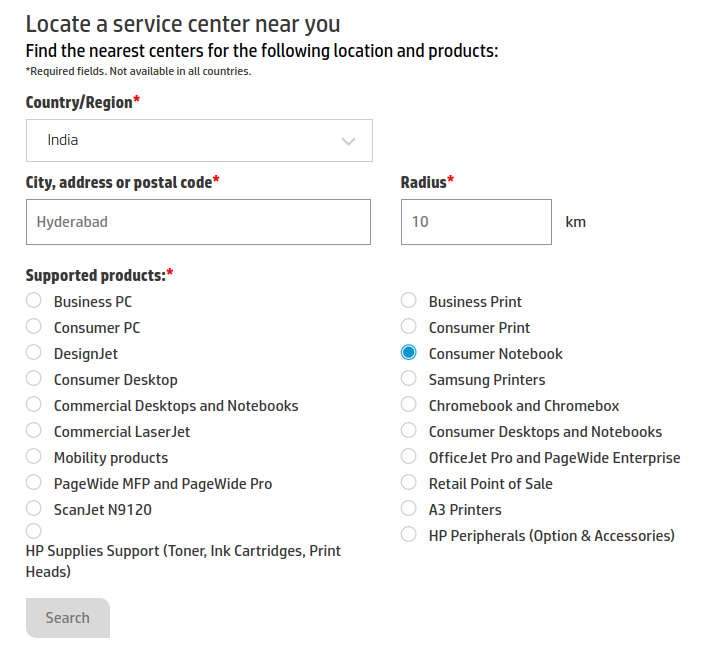714x648 pixels.
Task: Select the A3 Printers radio button
Action: point(409,509)
